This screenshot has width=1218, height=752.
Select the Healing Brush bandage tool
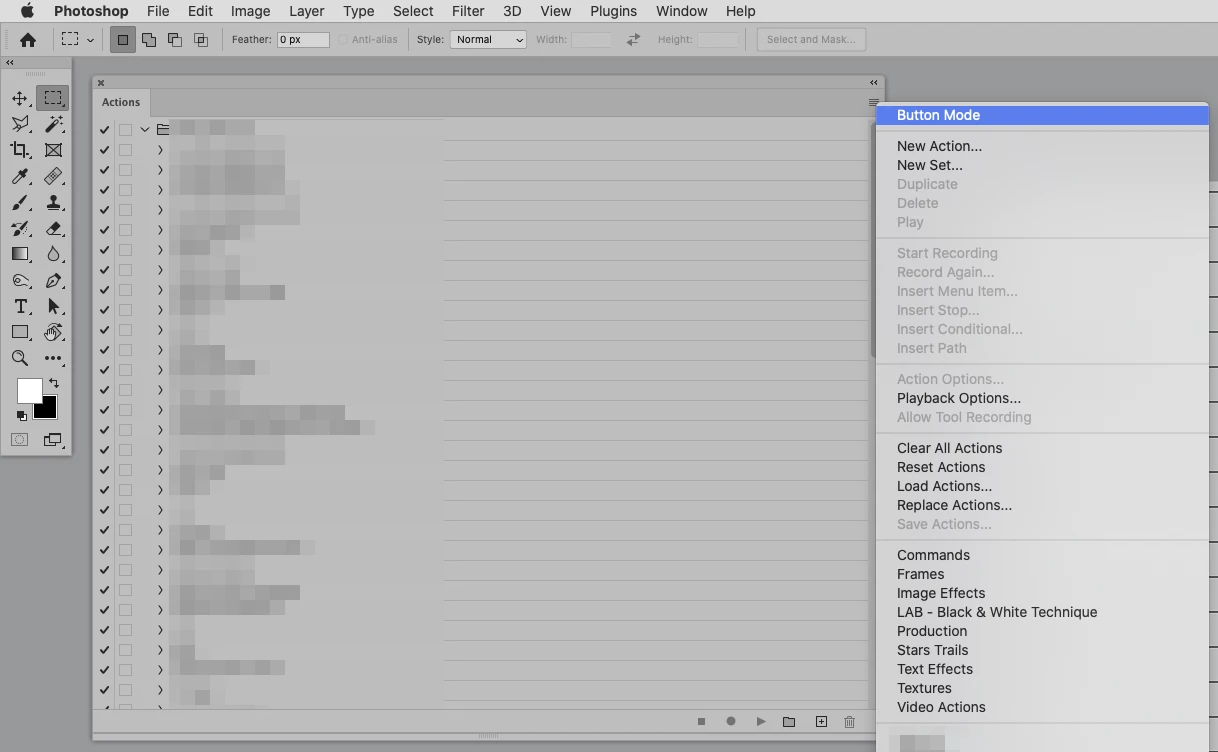pos(53,176)
